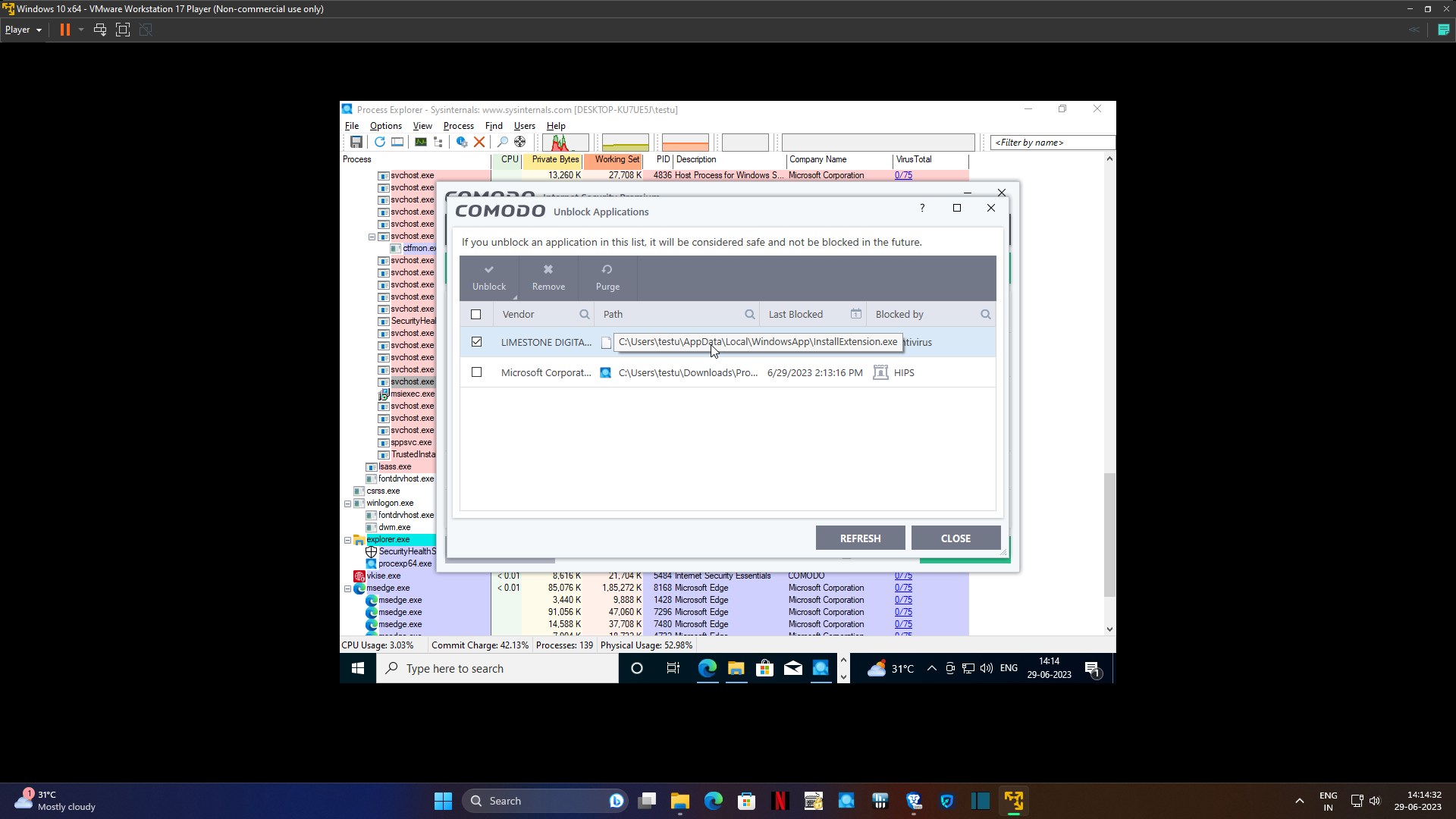
Task: Collapse the explorer.exe process tree node
Action: pyautogui.click(x=348, y=540)
